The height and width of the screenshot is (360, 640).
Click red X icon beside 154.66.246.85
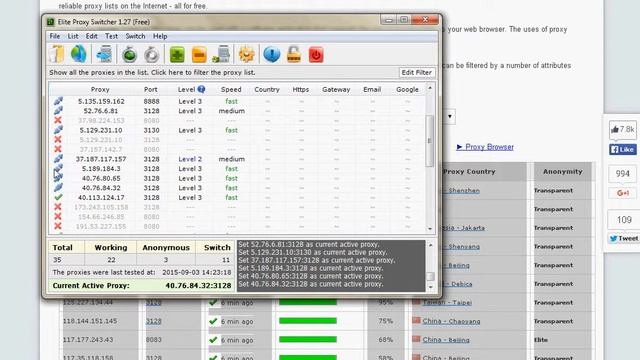tap(58, 216)
